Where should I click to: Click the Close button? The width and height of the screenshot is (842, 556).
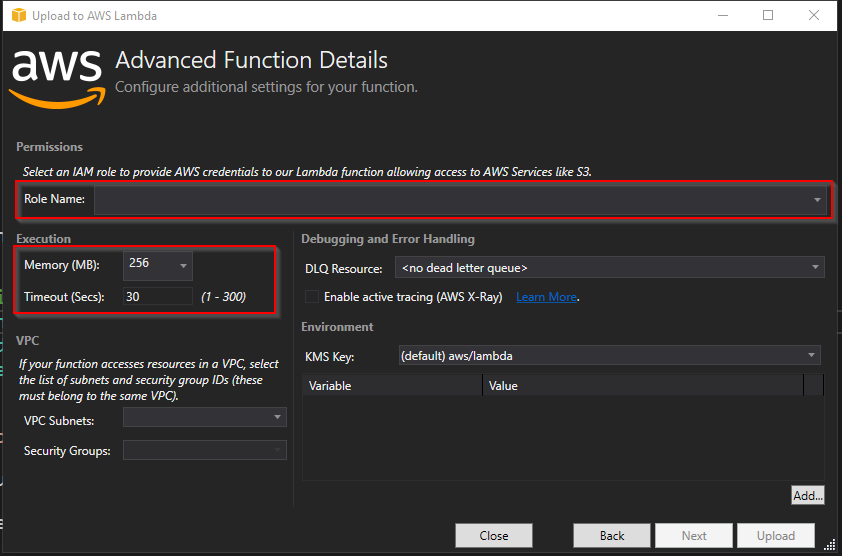(x=494, y=536)
